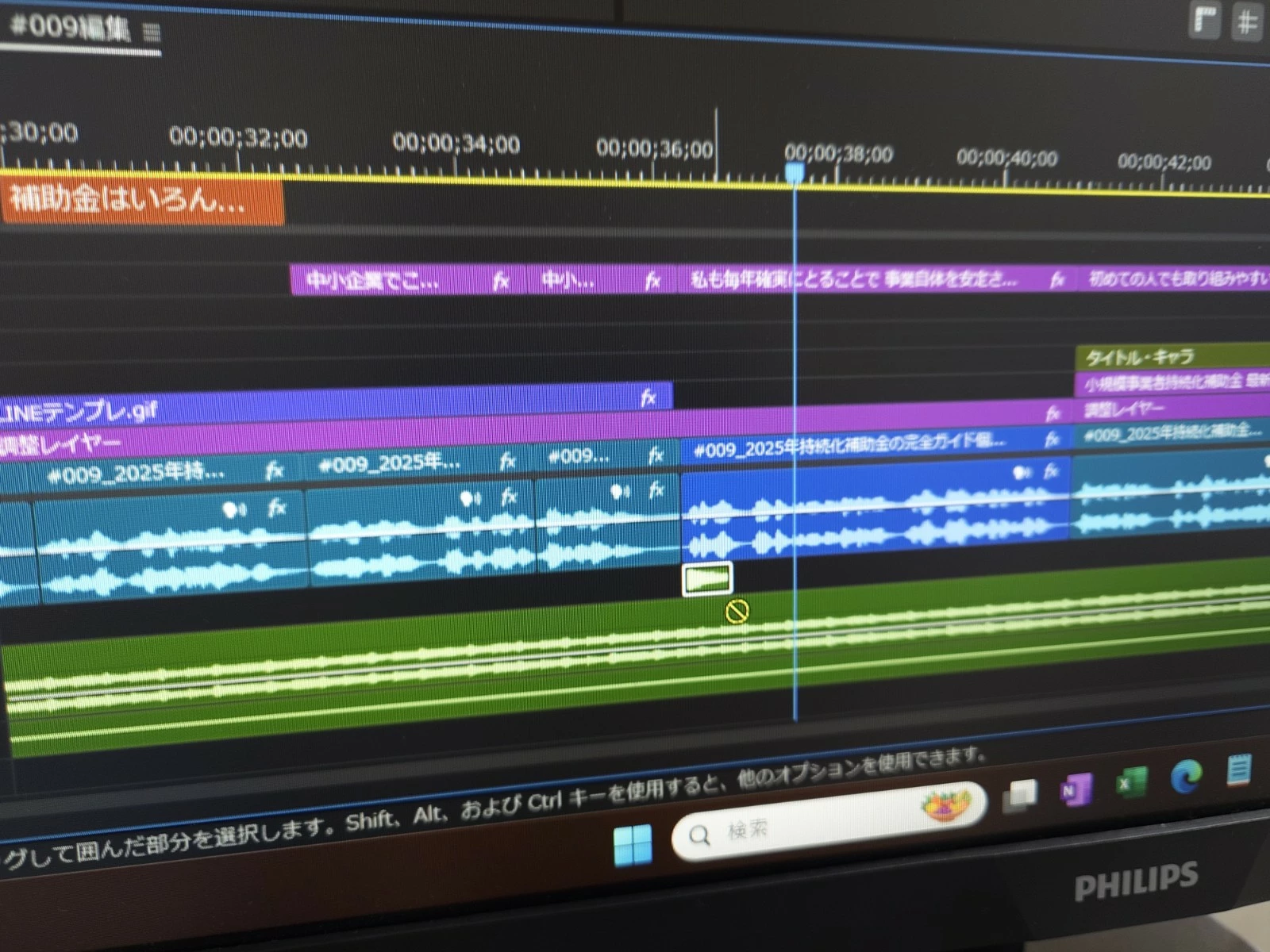Select the short video clip labeled #009…

pyautogui.click(x=607, y=457)
